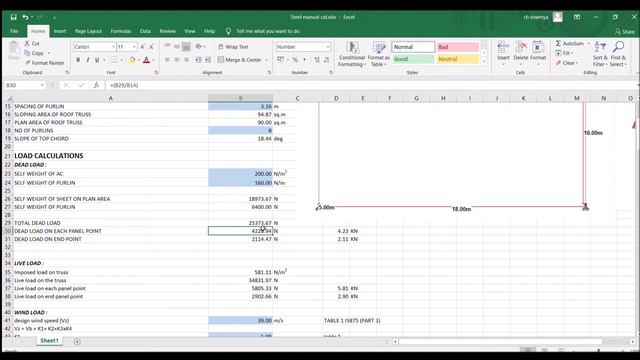Open the Review tab

[167, 31]
